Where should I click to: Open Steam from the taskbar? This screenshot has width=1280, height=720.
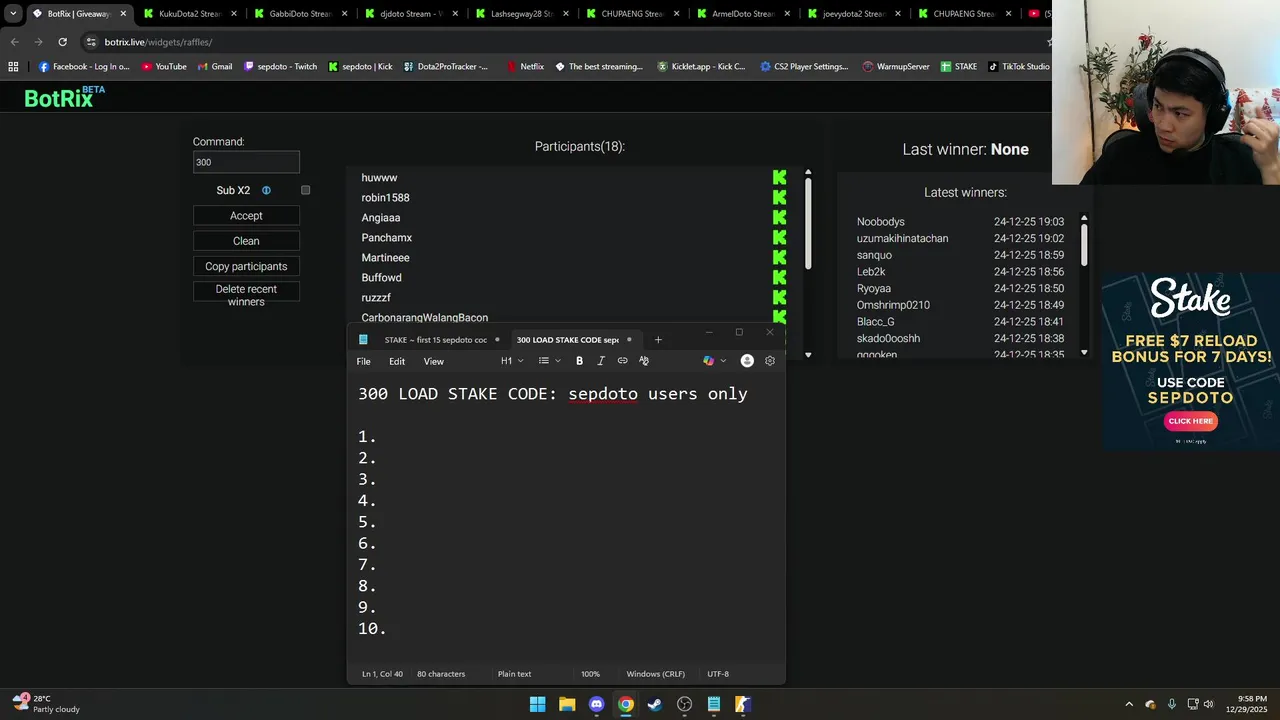[655, 704]
